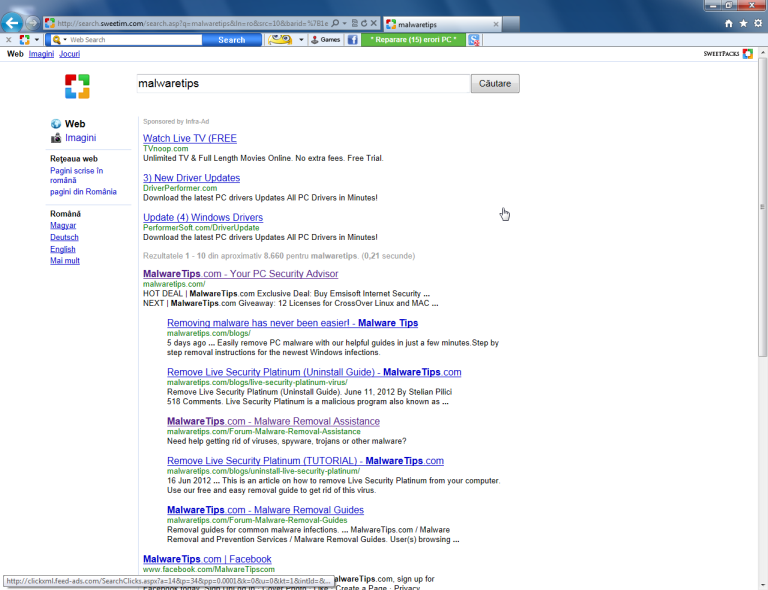Open Favorites with the star icon

[744, 24]
